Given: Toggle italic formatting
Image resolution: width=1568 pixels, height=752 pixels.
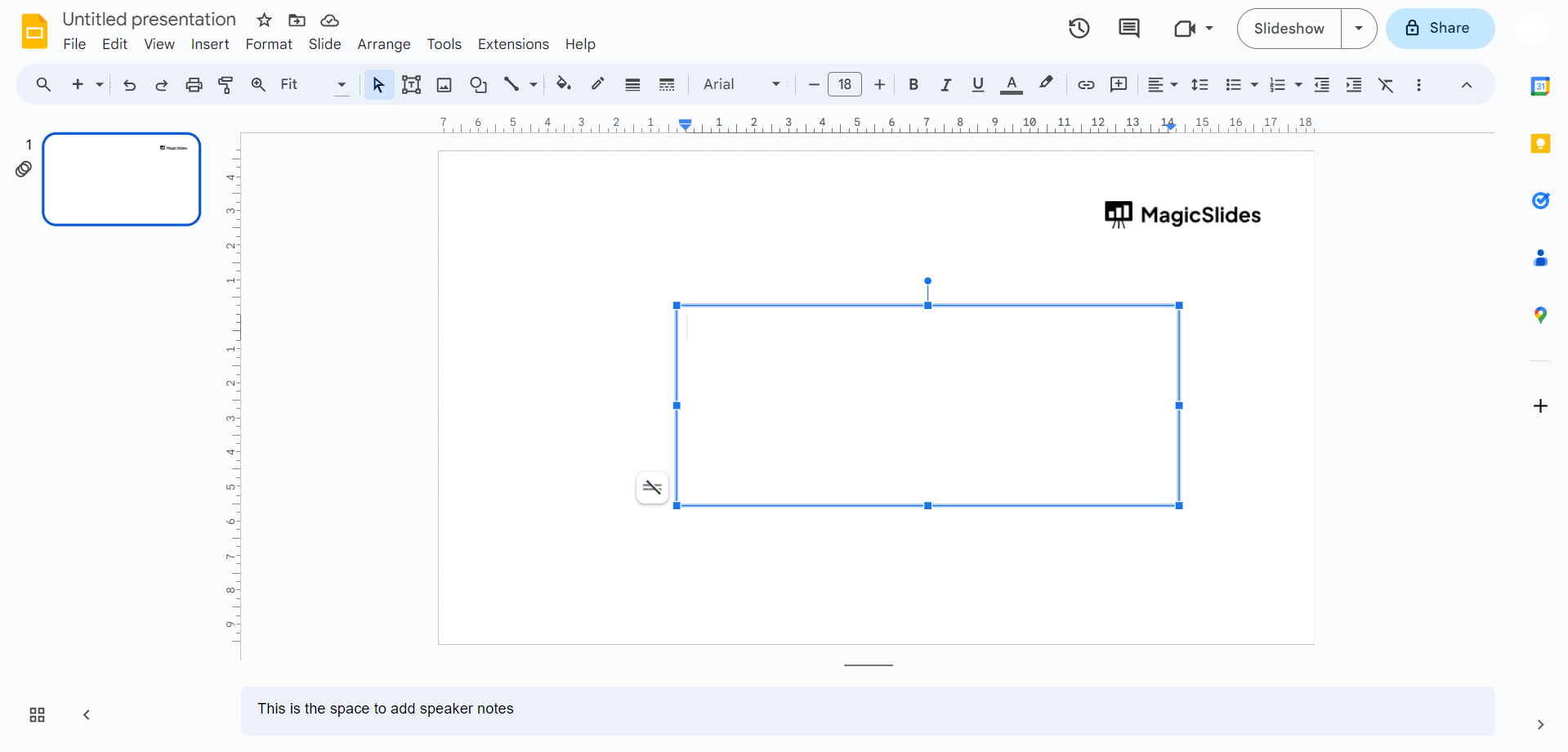Looking at the screenshot, I should pyautogui.click(x=945, y=84).
